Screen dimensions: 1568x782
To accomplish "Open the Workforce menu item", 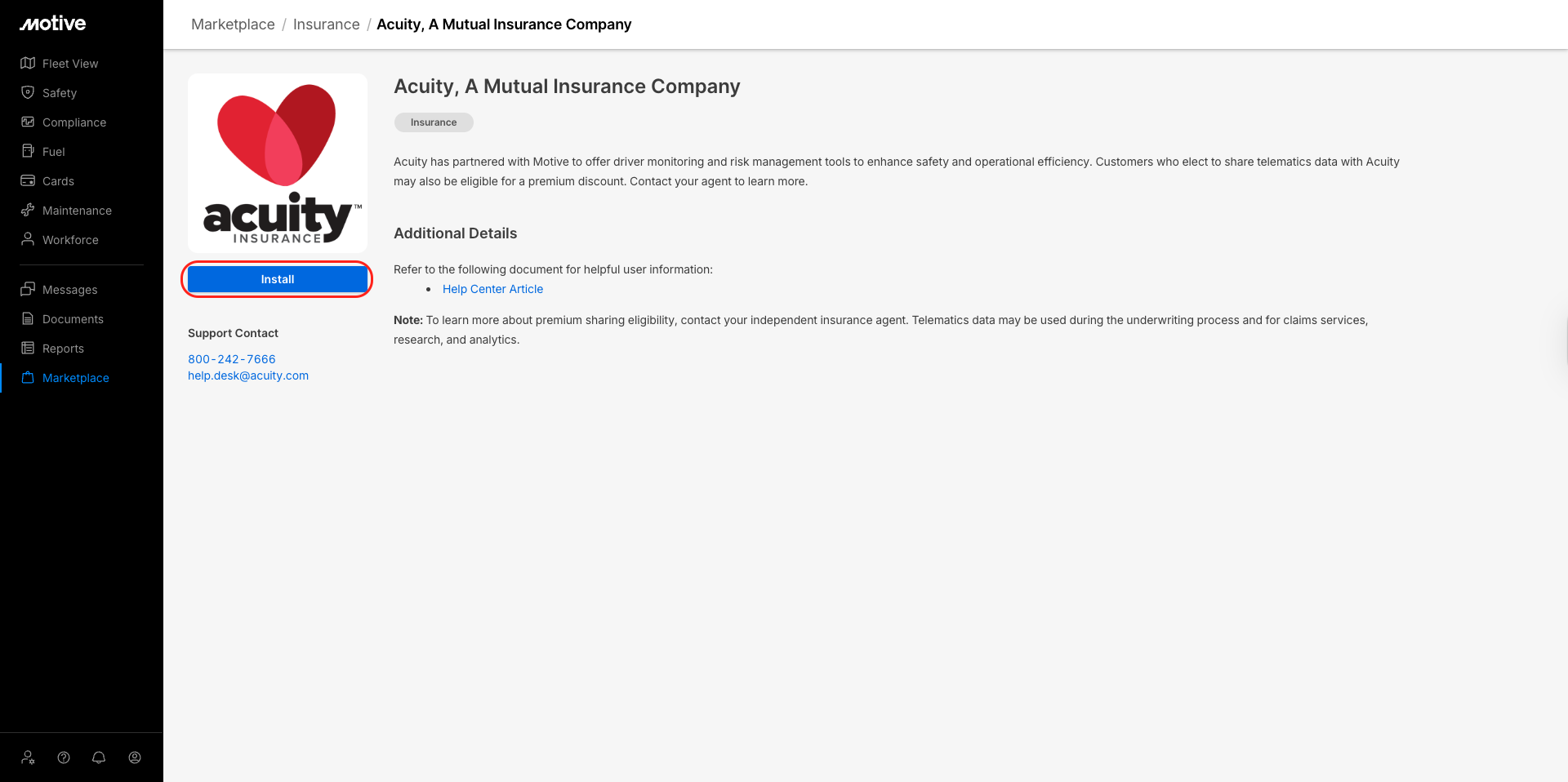I will tap(70, 240).
